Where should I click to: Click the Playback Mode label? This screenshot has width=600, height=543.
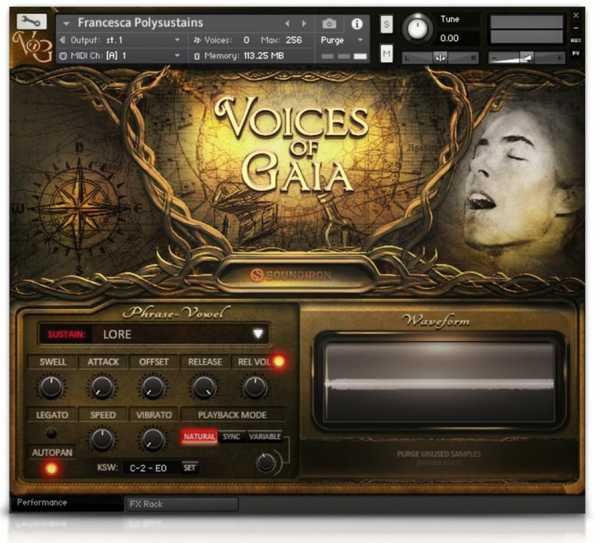tap(232, 415)
